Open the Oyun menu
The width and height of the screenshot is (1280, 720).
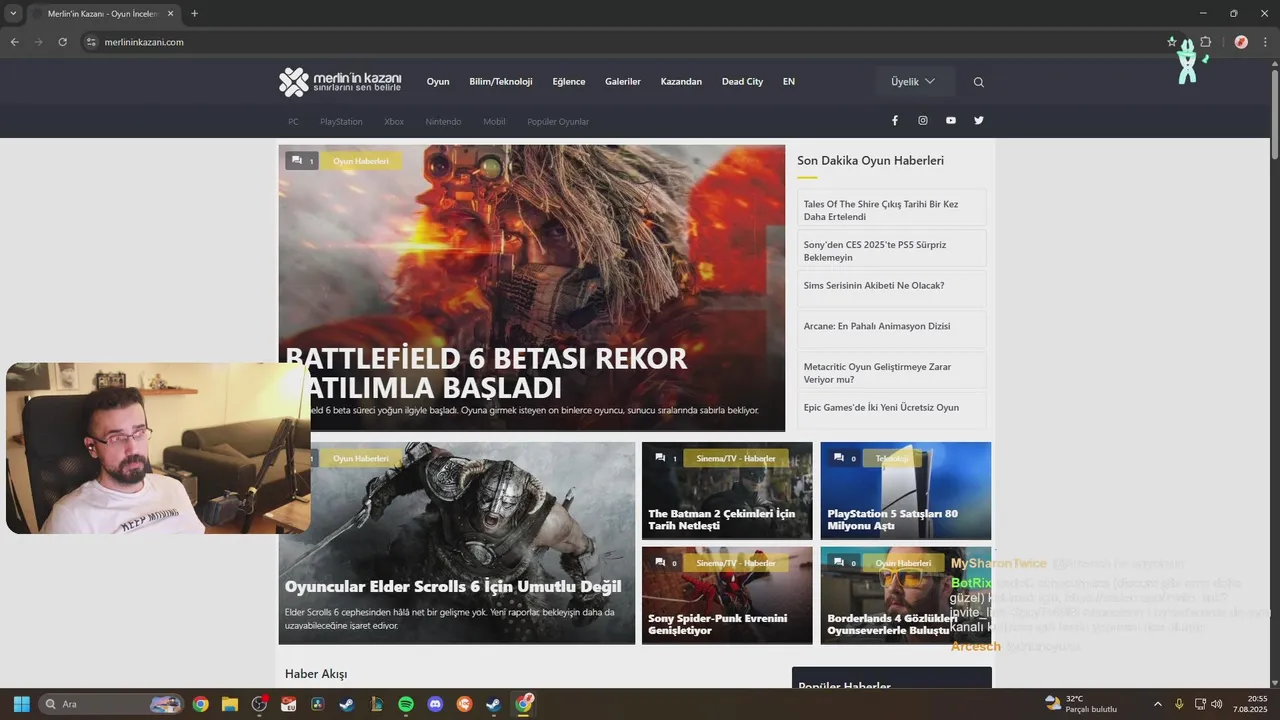[x=438, y=82]
